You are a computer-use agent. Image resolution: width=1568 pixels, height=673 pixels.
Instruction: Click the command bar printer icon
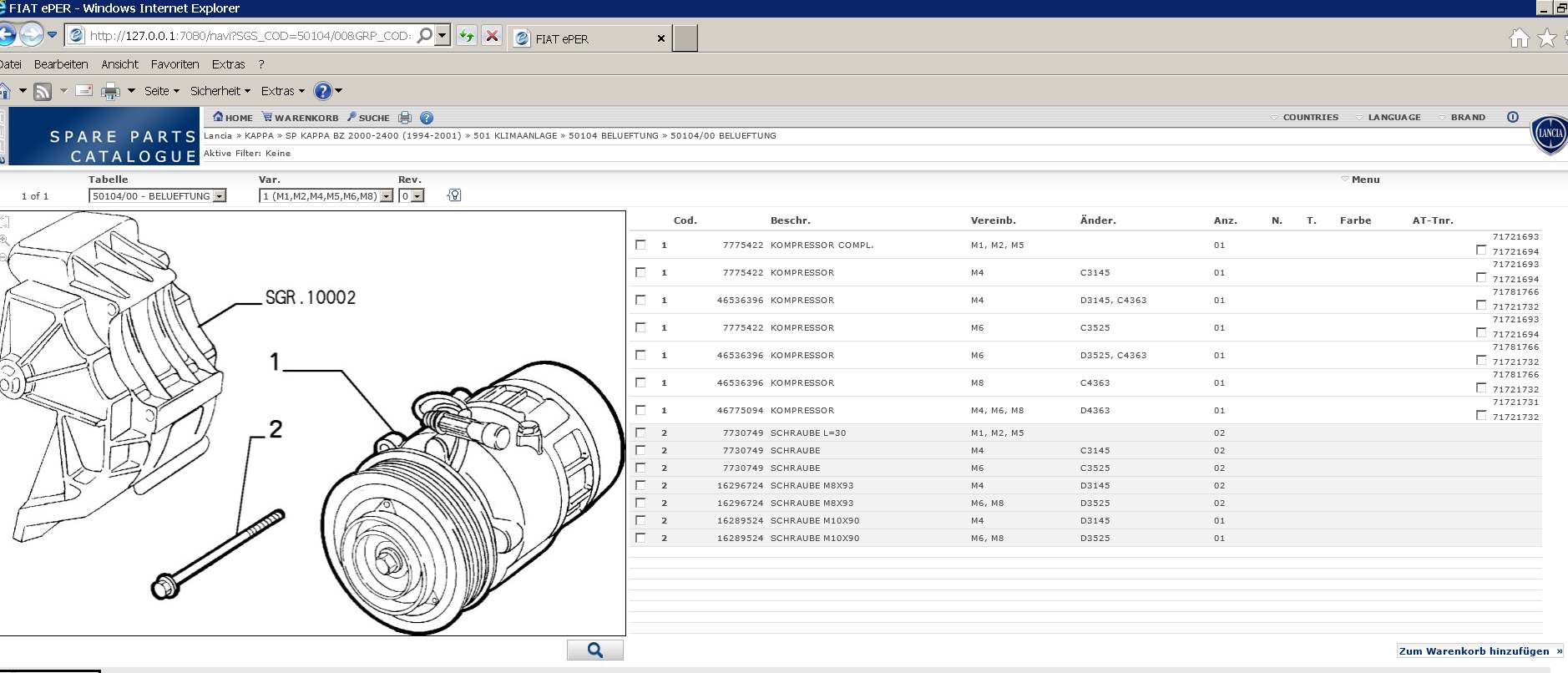point(110,91)
